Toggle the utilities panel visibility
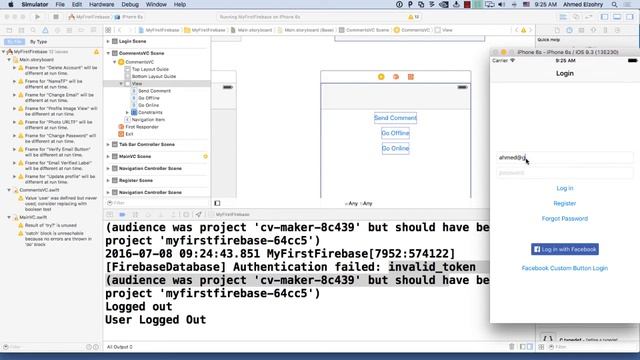This screenshot has width=640, height=360. (x=630, y=17)
